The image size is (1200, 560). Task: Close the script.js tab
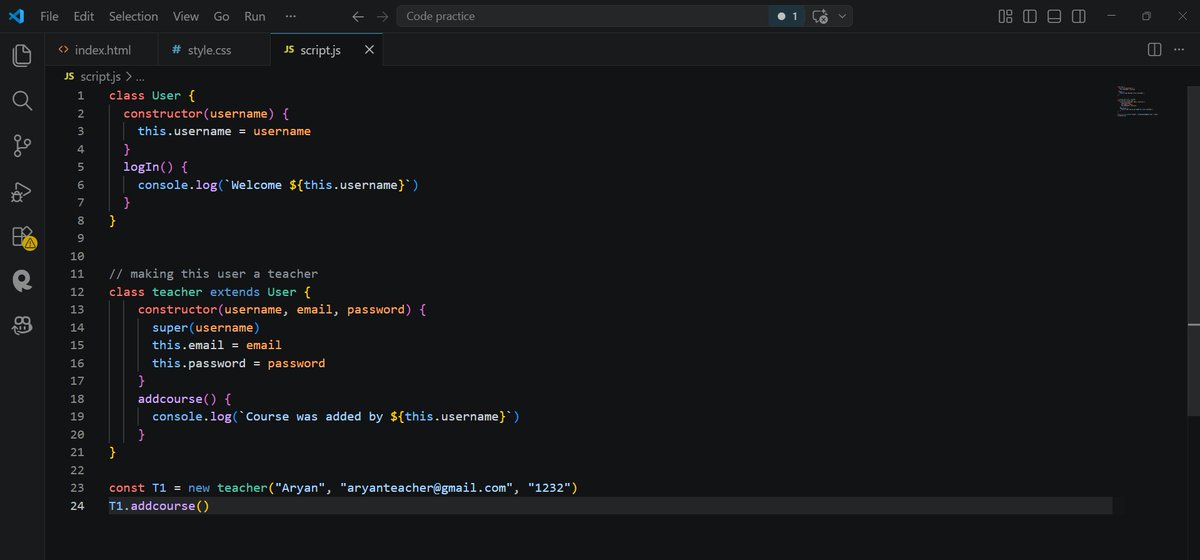(x=369, y=49)
